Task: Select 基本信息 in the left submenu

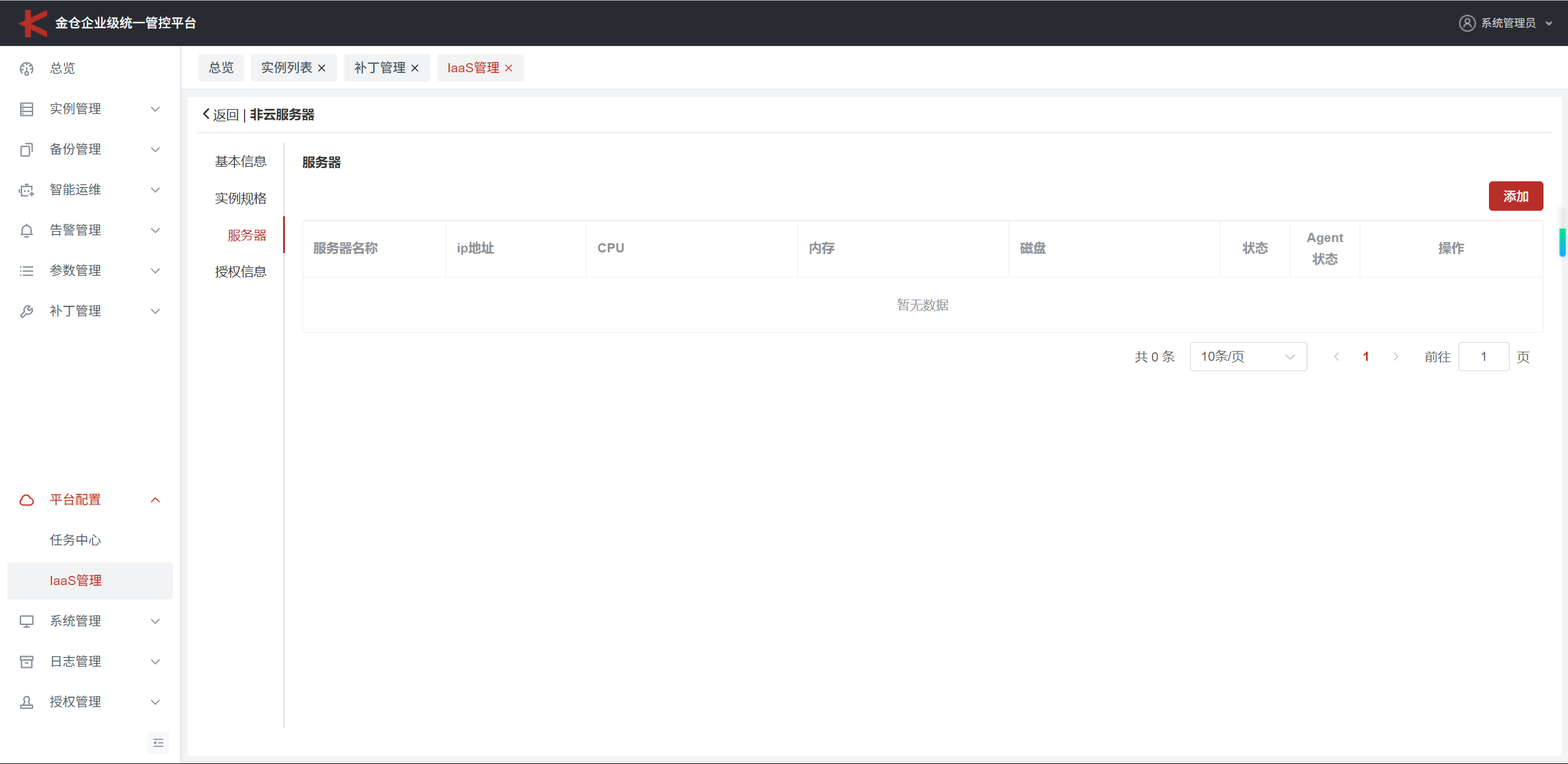Action: [240, 162]
